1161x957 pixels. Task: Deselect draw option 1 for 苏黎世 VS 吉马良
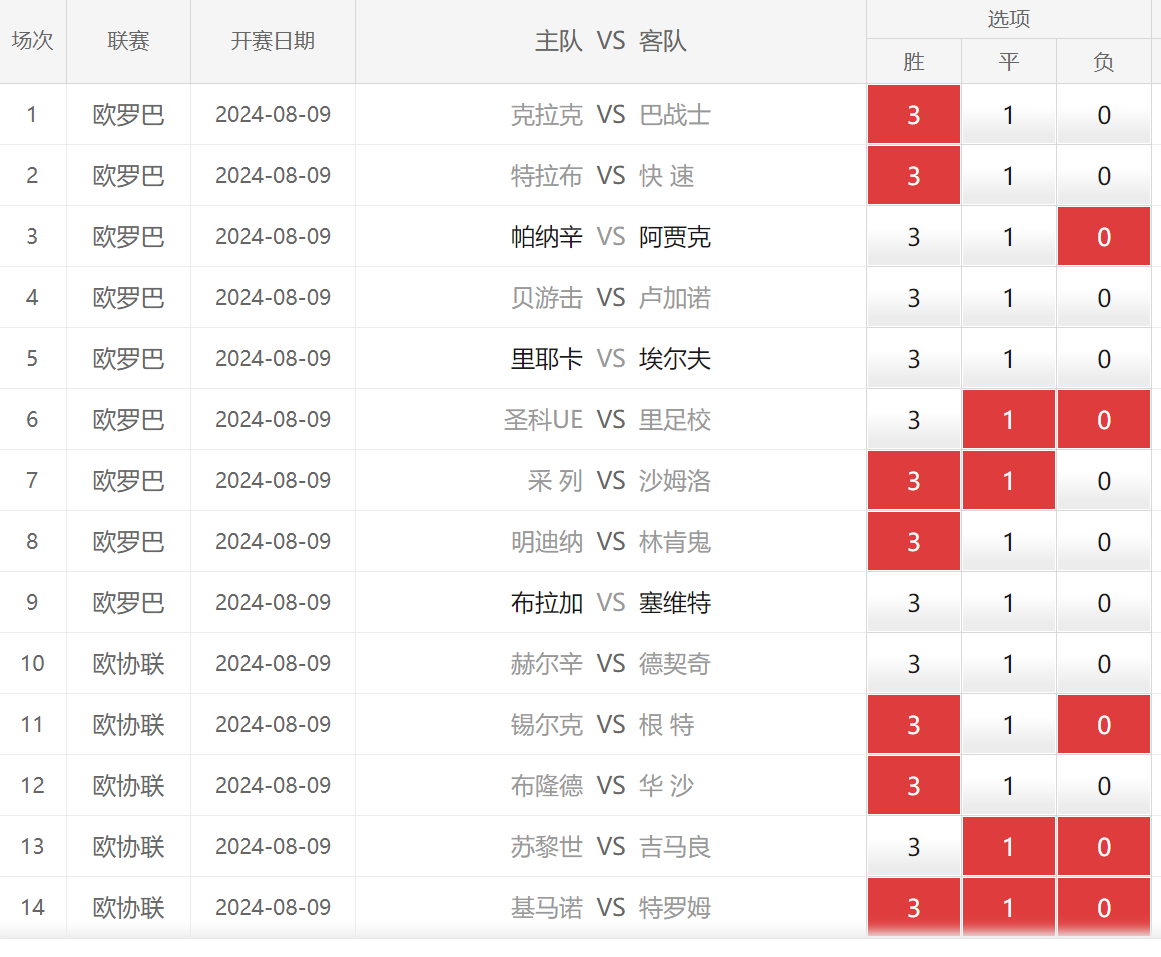tap(1008, 846)
